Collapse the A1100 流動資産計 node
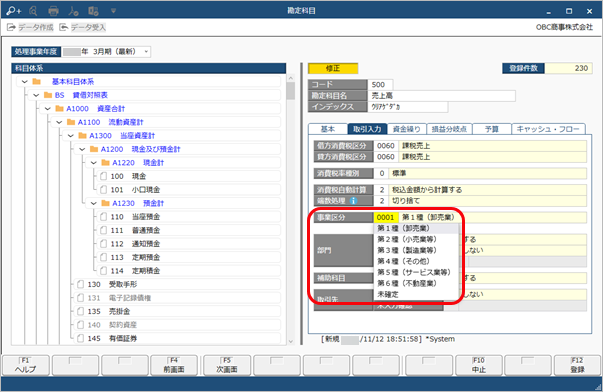The image size is (603, 392). 60,122
